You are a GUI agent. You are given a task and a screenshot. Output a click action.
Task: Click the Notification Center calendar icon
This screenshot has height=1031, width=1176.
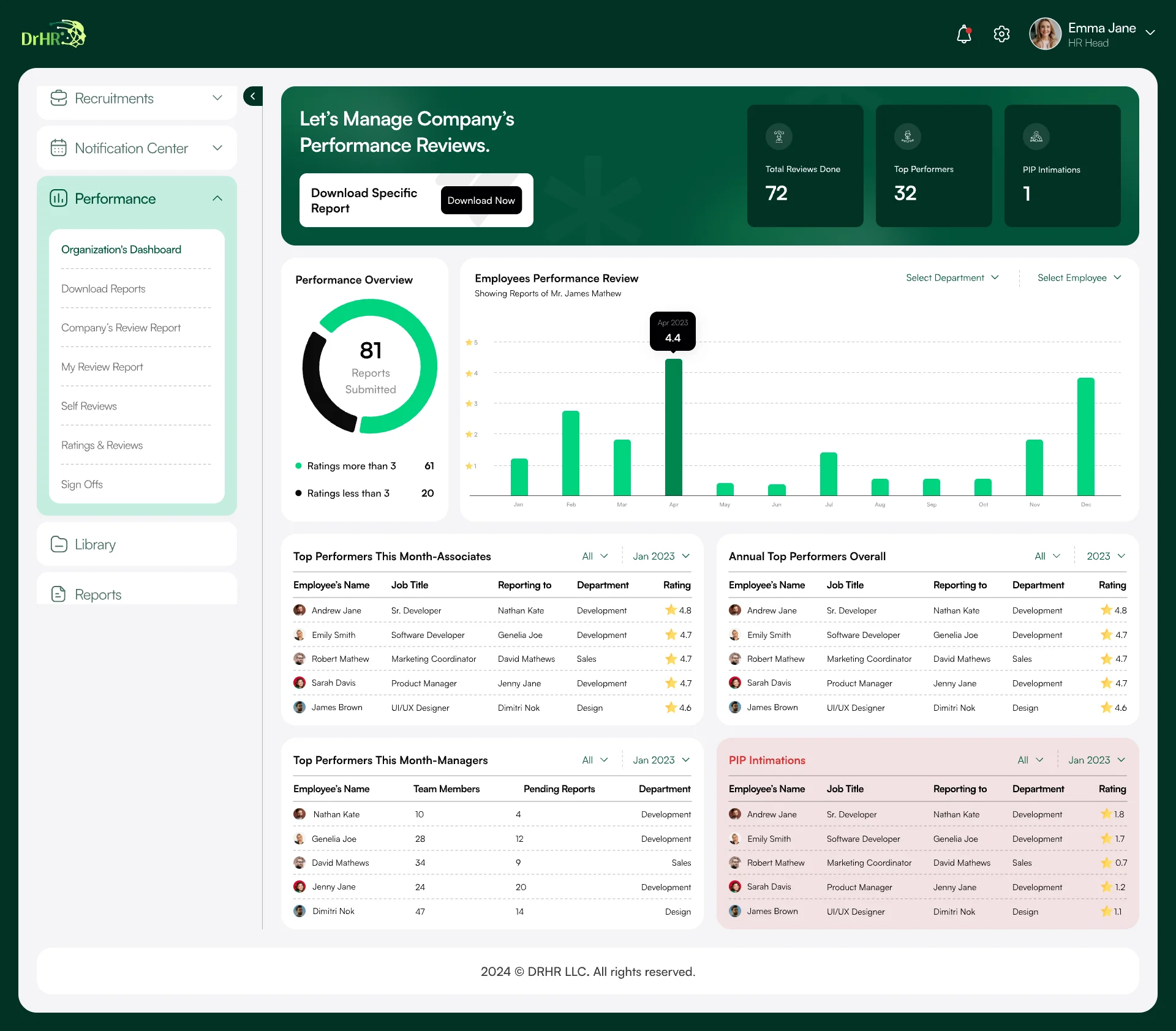click(59, 148)
